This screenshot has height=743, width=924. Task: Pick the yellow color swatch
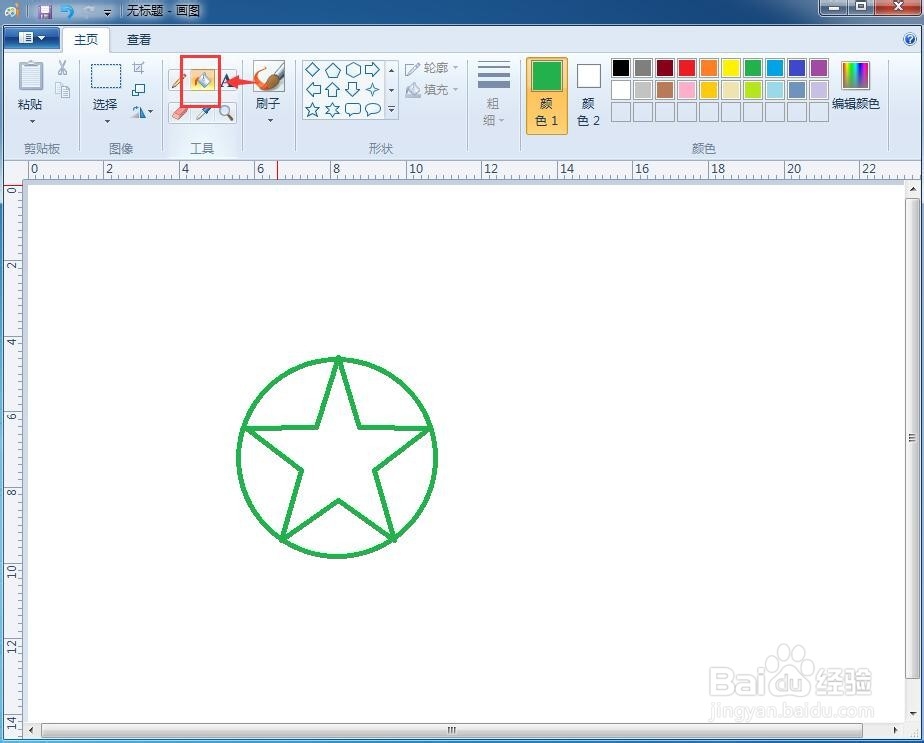click(x=731, y=68)
